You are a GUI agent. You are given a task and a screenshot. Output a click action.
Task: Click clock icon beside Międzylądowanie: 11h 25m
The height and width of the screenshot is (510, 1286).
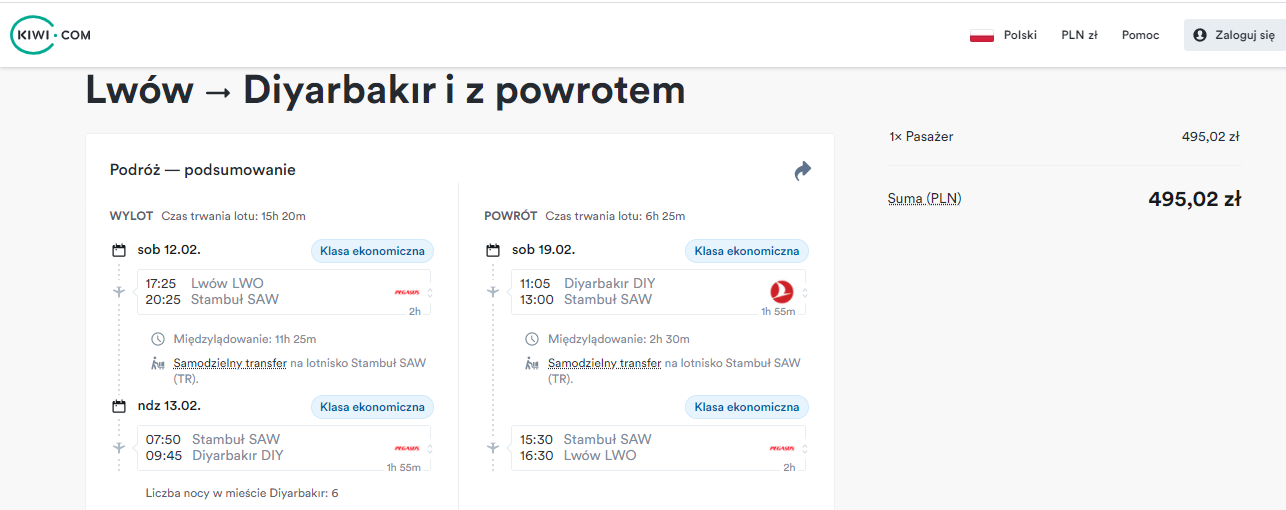coord(157,339)
